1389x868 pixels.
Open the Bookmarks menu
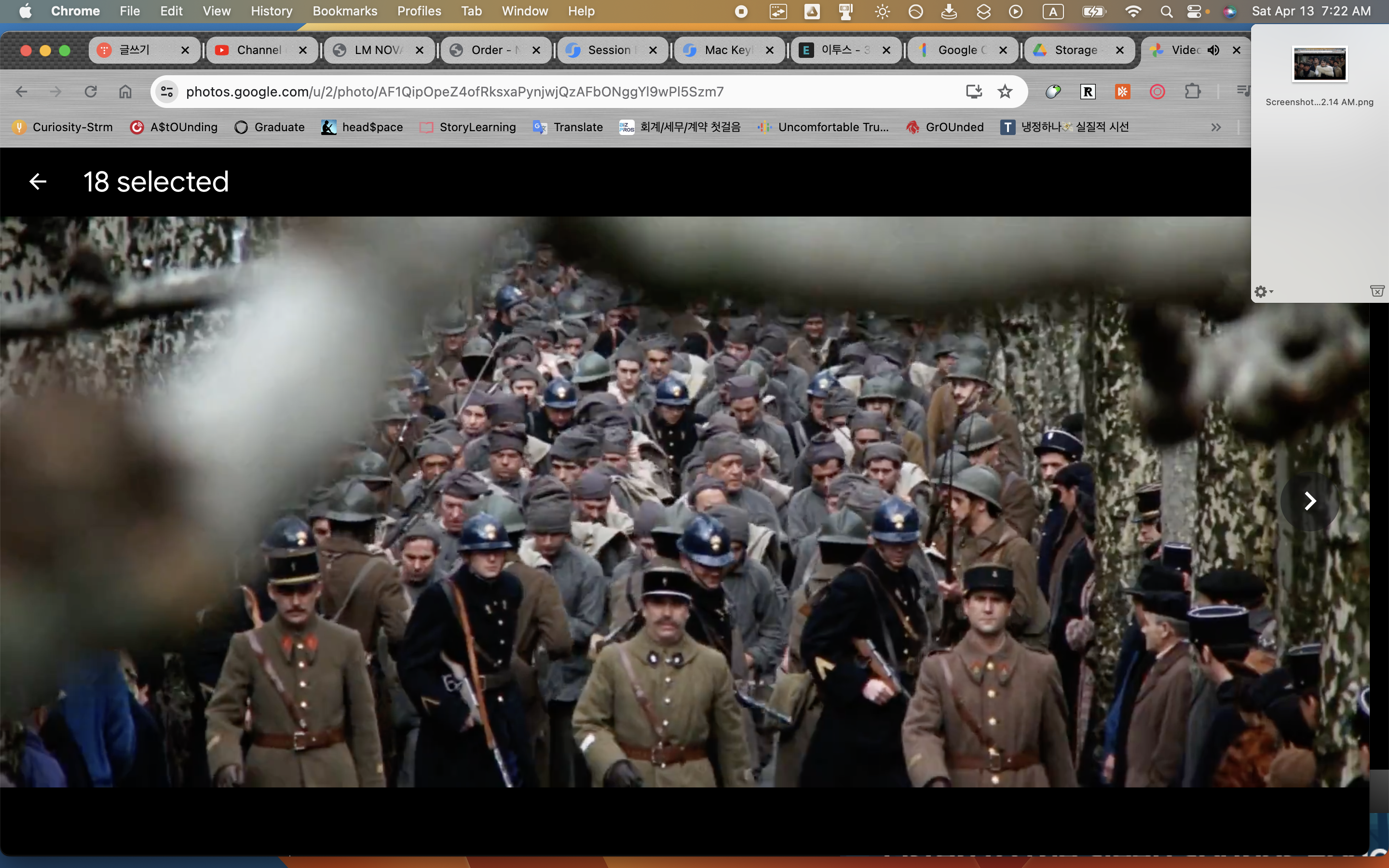pyautogui.click(x=344, y=11)
